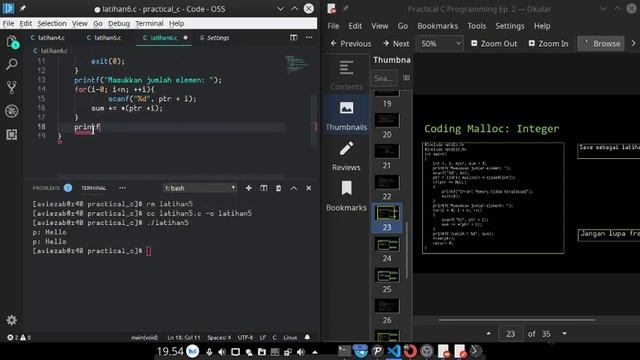Click Zoom In in Okular toolbar
Viewport: 640px width, 360px height.
tap(548, 43)
